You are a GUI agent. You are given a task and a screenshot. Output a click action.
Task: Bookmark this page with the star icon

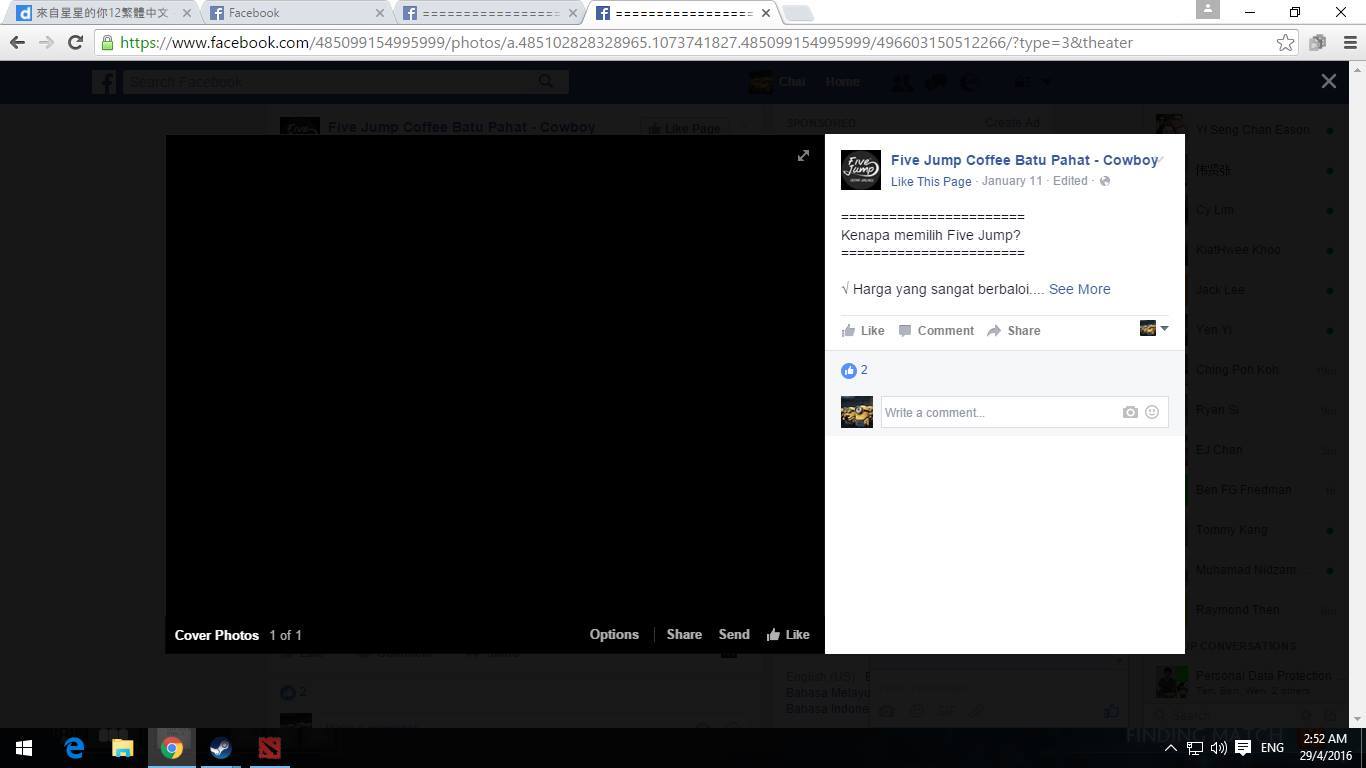click(x=1285, y=42)
